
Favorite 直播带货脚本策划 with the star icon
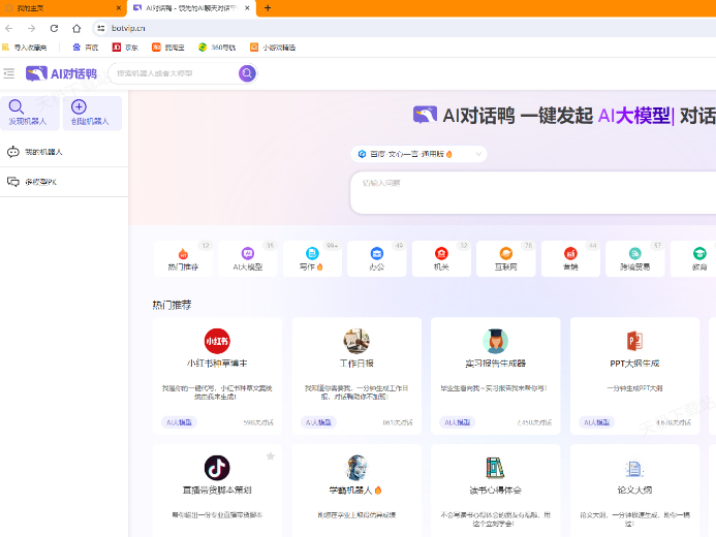click(x=270, y=456)
